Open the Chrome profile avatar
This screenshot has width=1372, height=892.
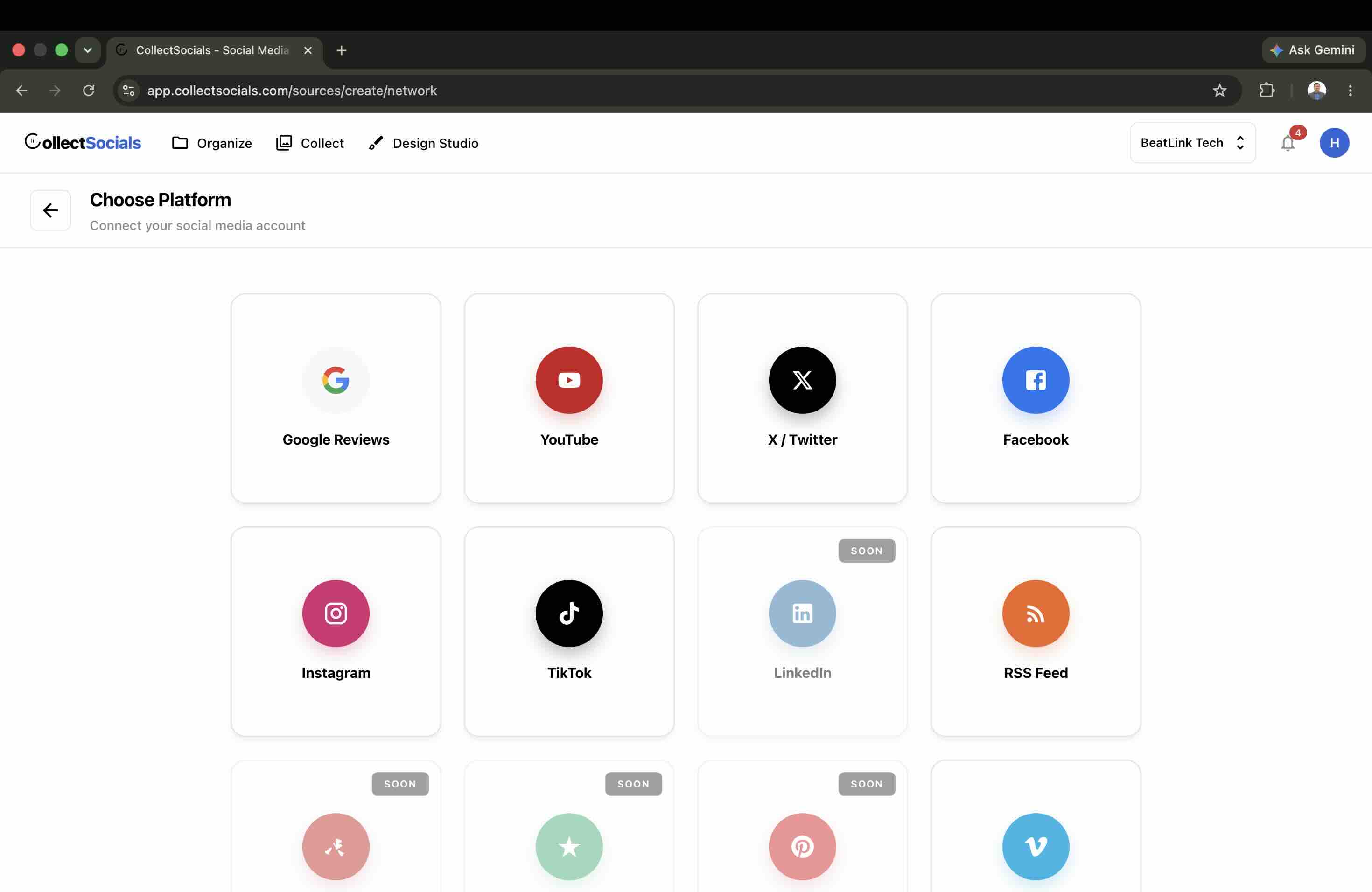pyautogui.click(x=1316, y=91)
